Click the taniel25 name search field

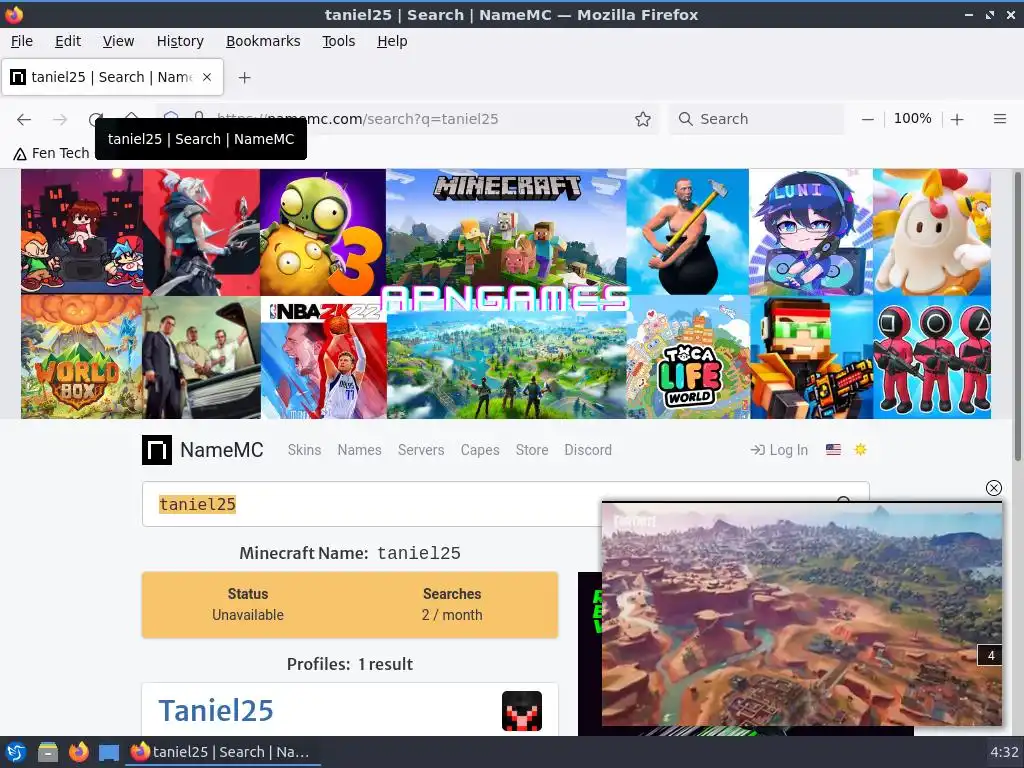point(372,504)
